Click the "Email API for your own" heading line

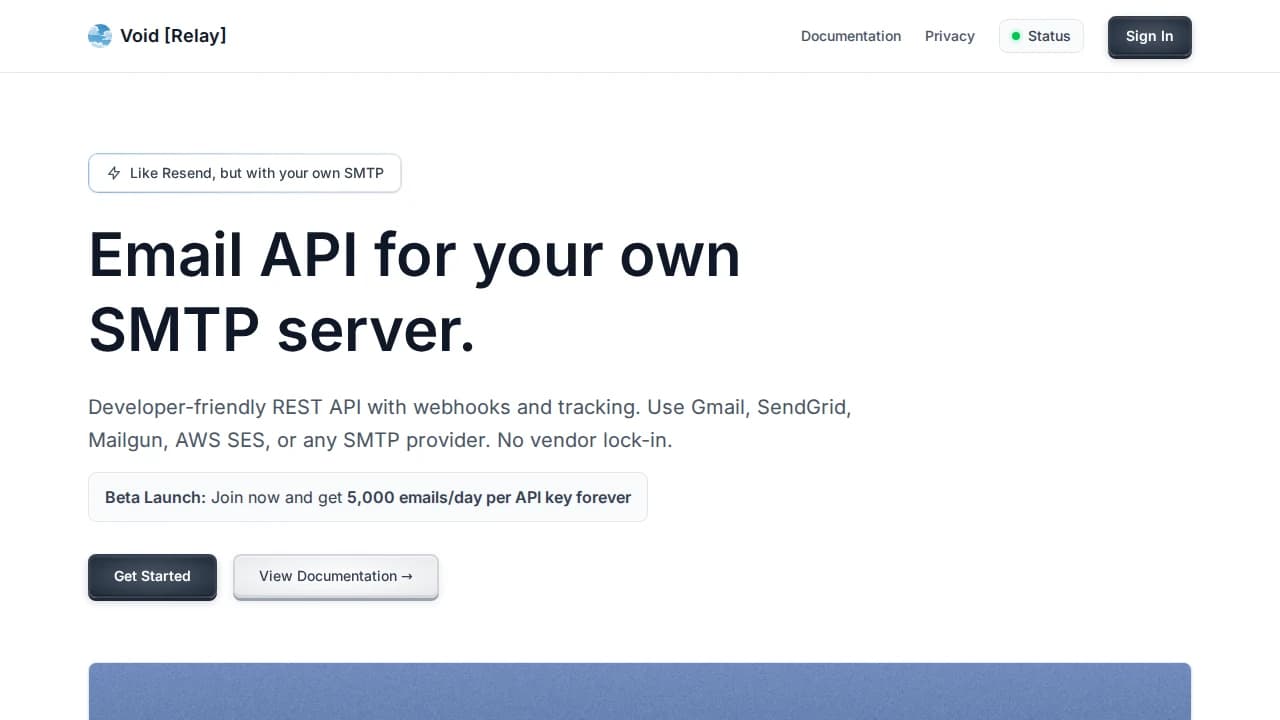point(414,254)
